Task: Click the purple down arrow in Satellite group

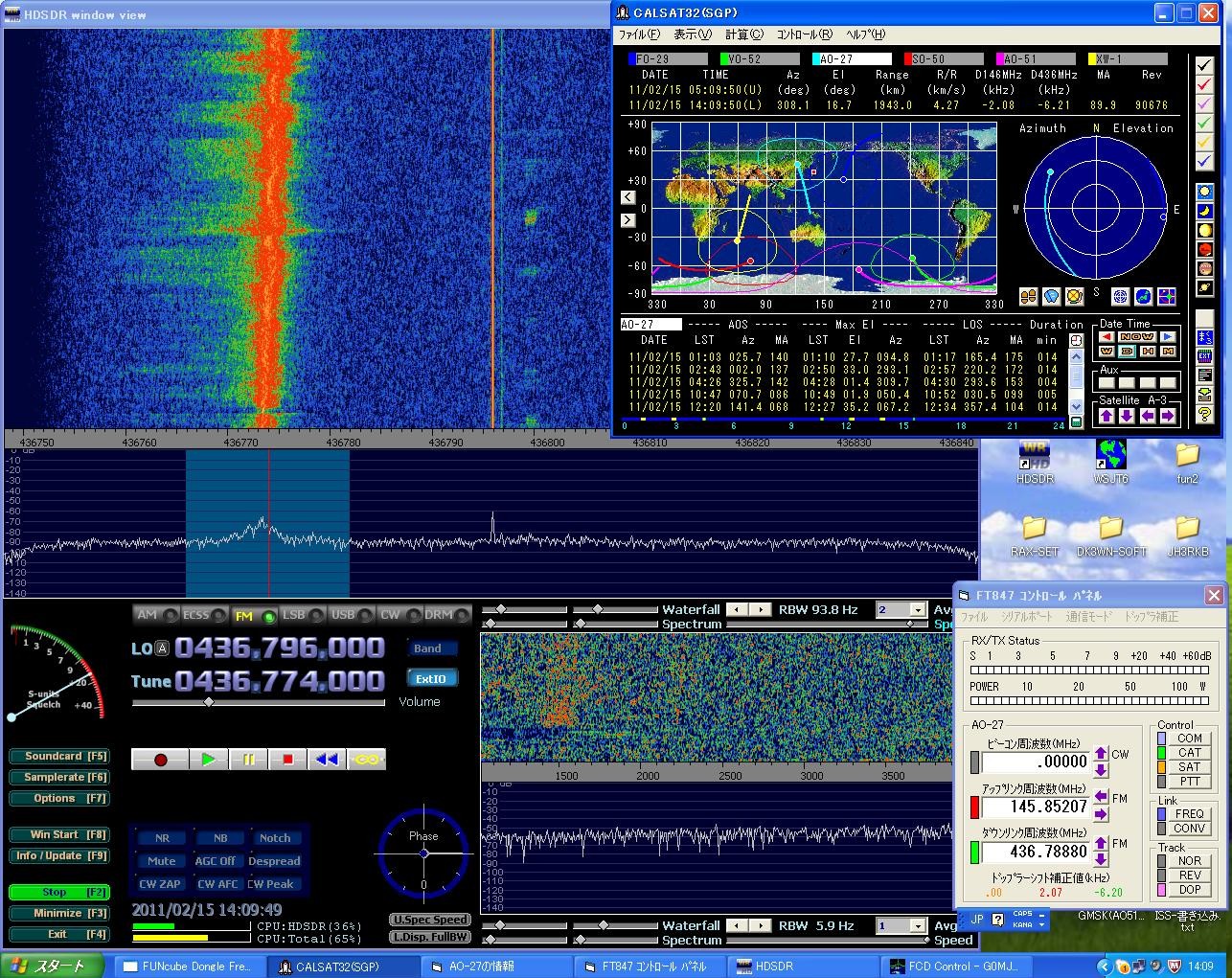Action: point(1127,416)
